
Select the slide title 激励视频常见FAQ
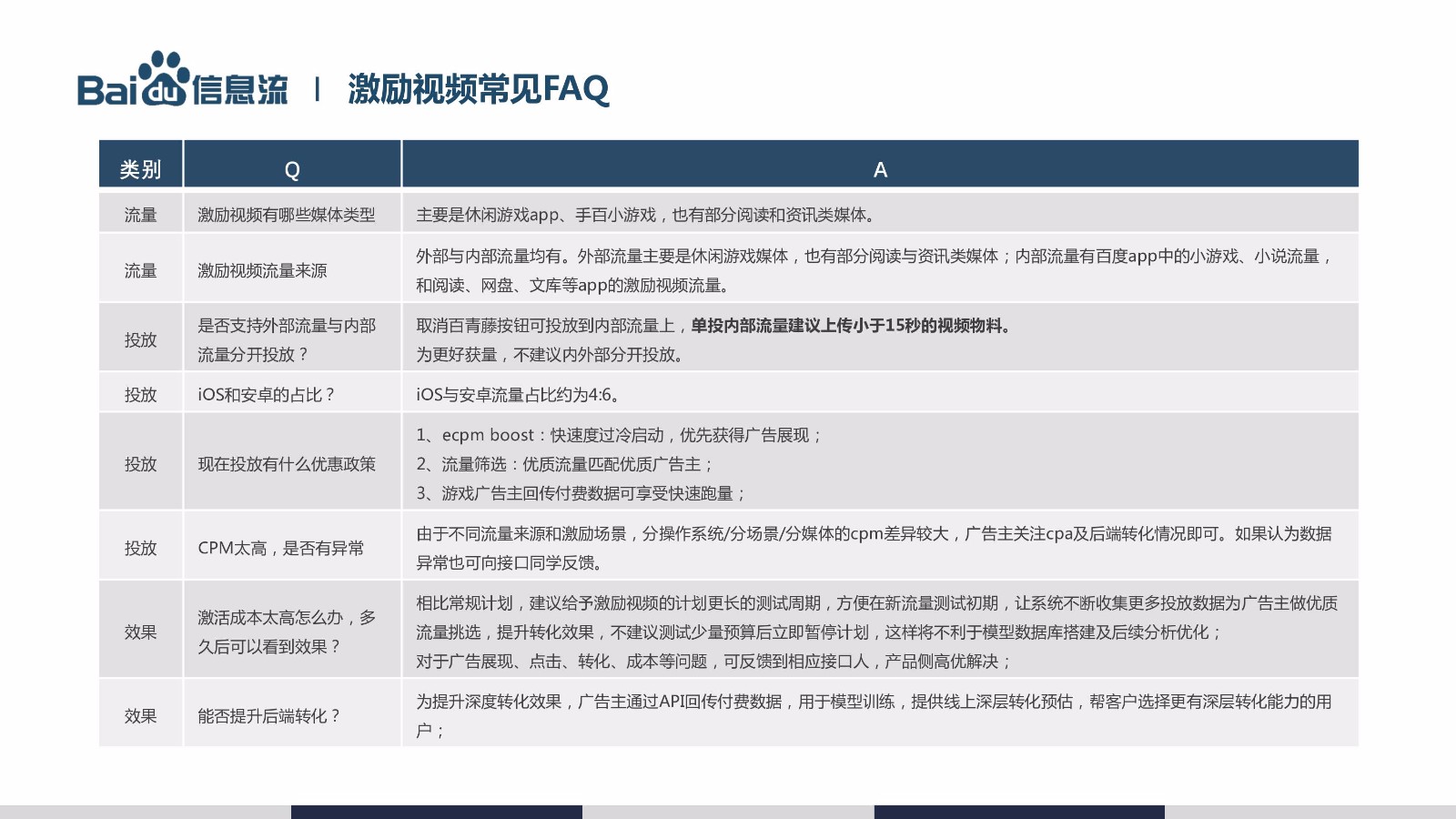[x=478, y=89]
